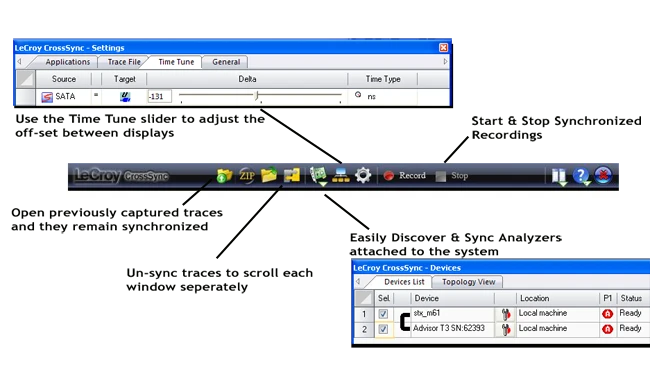The width and height of the screenshot is (650, 367).
Task: Switch to the Trace File tab
Action: [124, 62]
